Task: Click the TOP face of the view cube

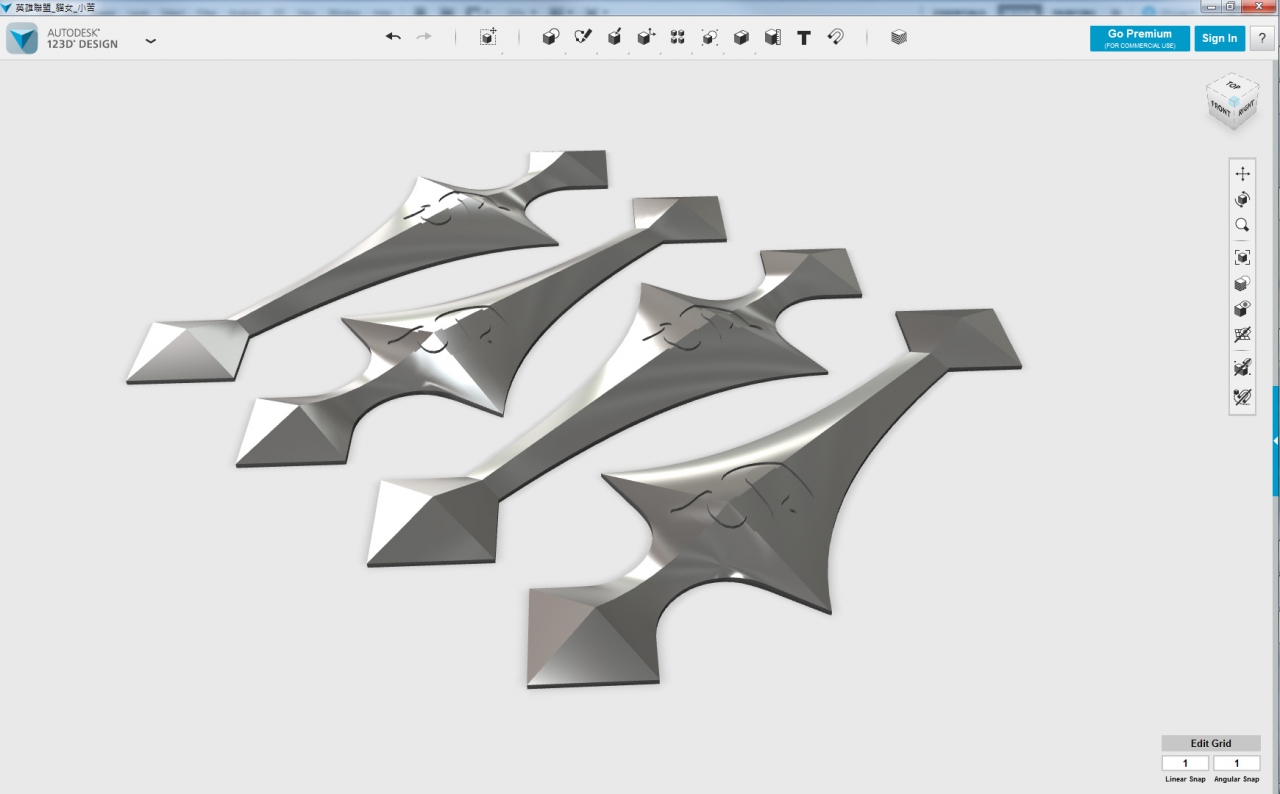Action: (x=1233, y=87)
